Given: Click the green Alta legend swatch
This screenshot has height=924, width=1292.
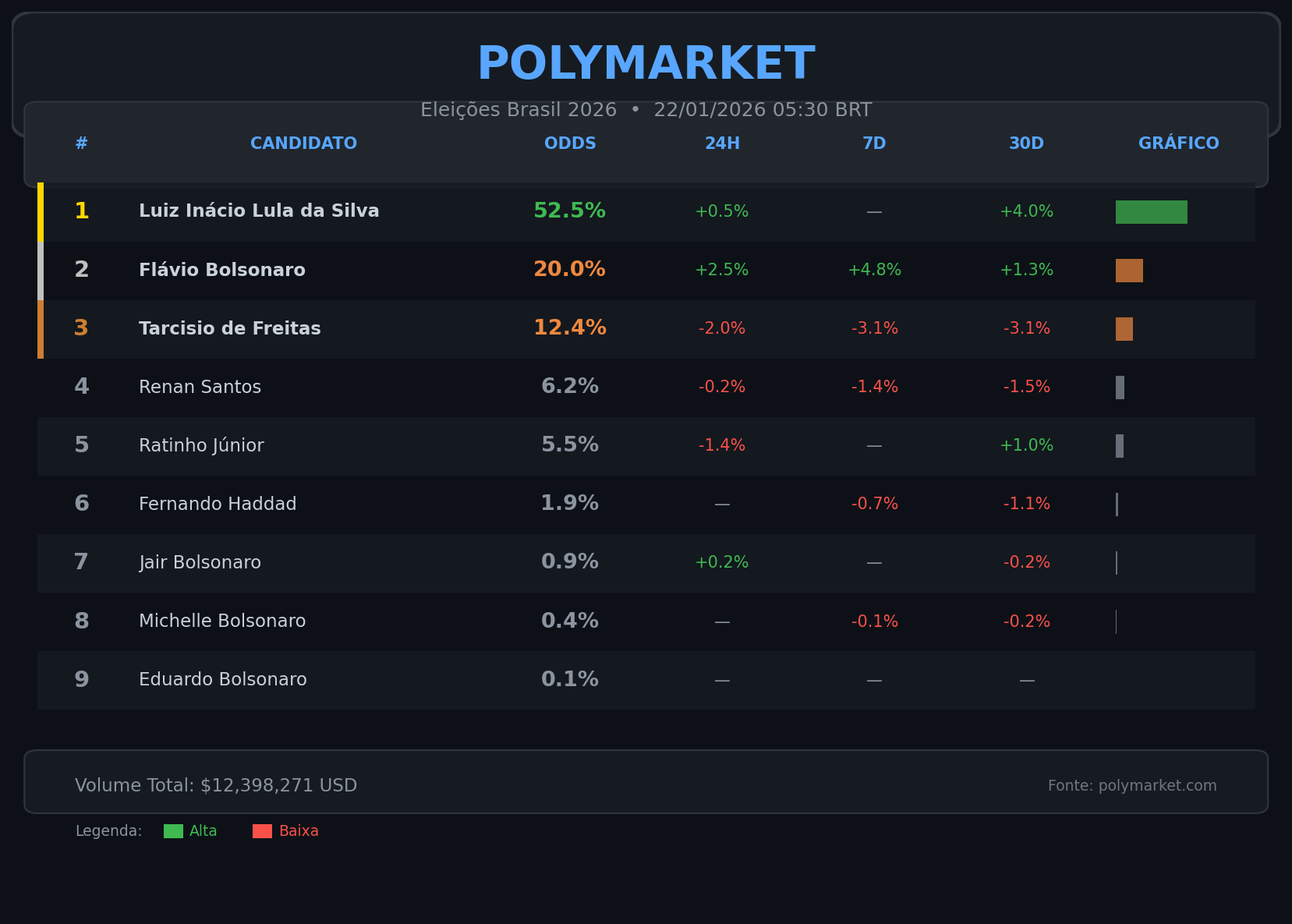Looking at the screenshot, I should coord(173,831).
